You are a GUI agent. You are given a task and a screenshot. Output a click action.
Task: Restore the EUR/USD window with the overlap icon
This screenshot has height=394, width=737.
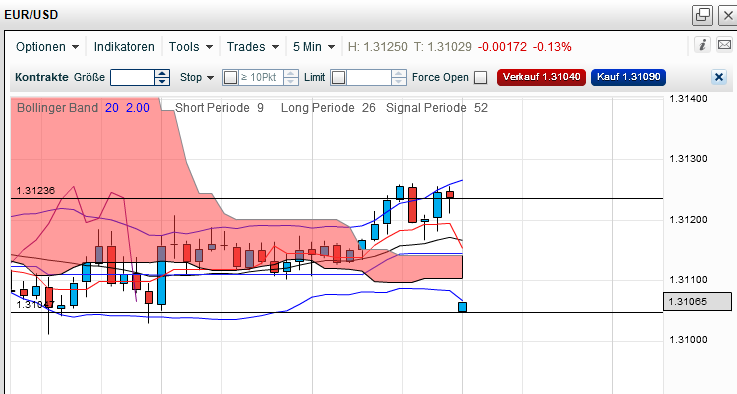pos(703,15)
